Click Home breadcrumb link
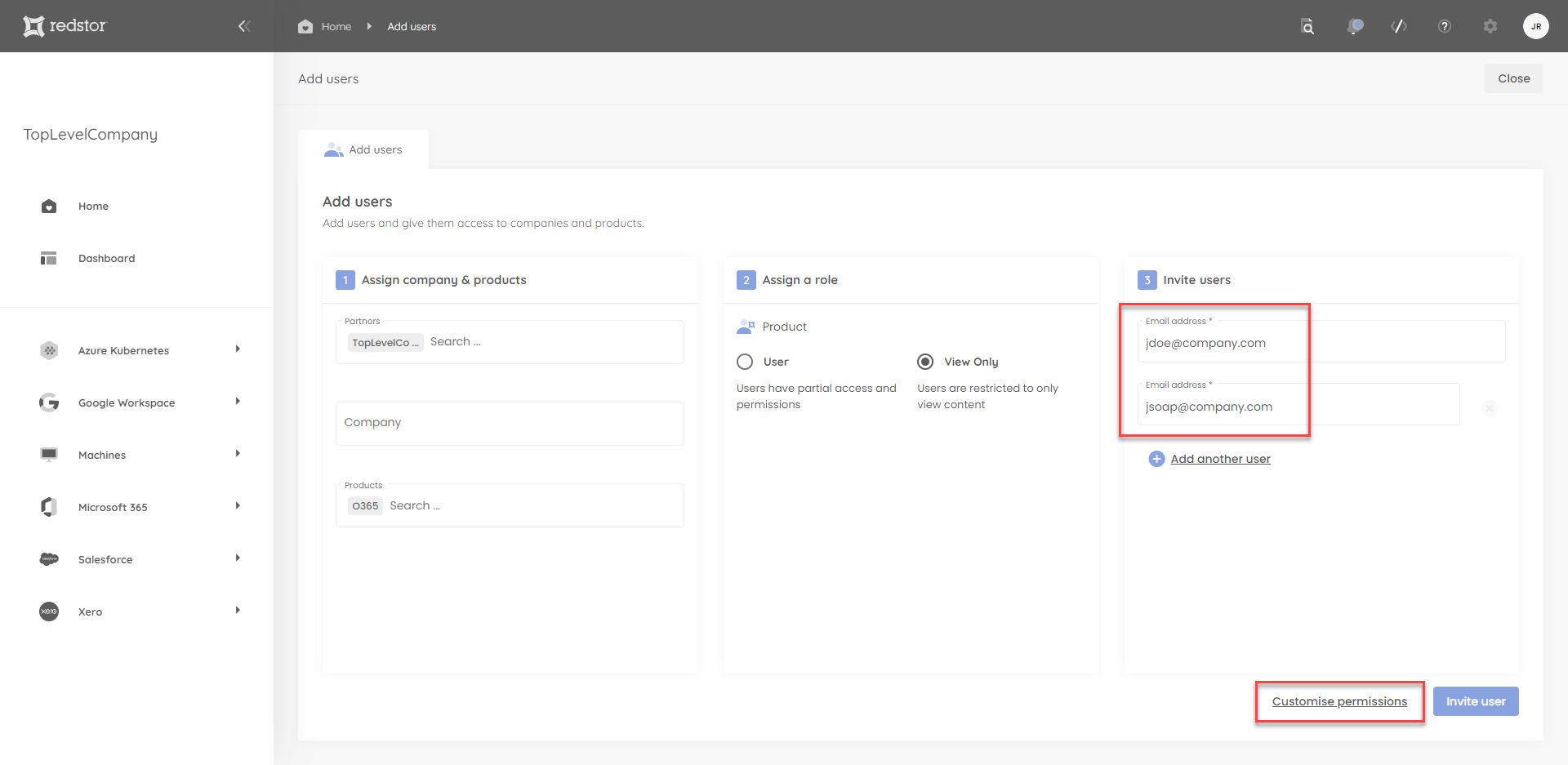The image size is (1568, 765). point(336,26)
